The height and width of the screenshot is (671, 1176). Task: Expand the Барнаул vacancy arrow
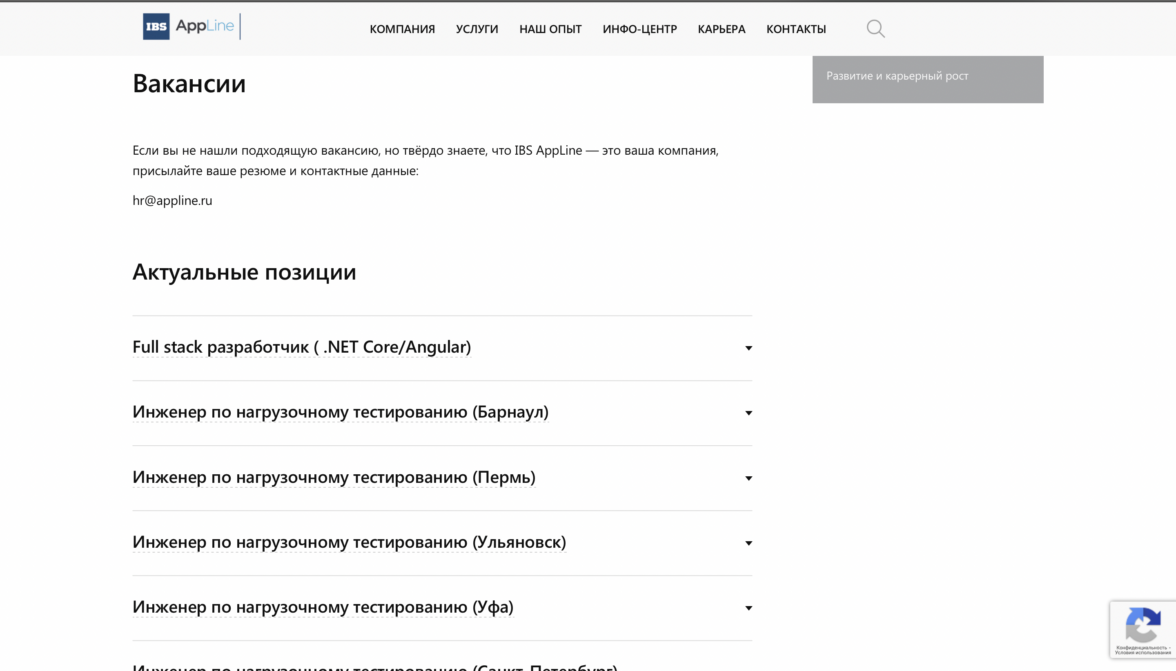(748, 413)
